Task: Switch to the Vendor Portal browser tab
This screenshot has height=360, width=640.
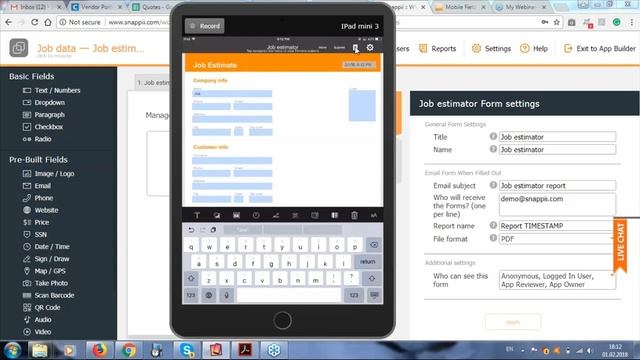Action: coord(96,7)
